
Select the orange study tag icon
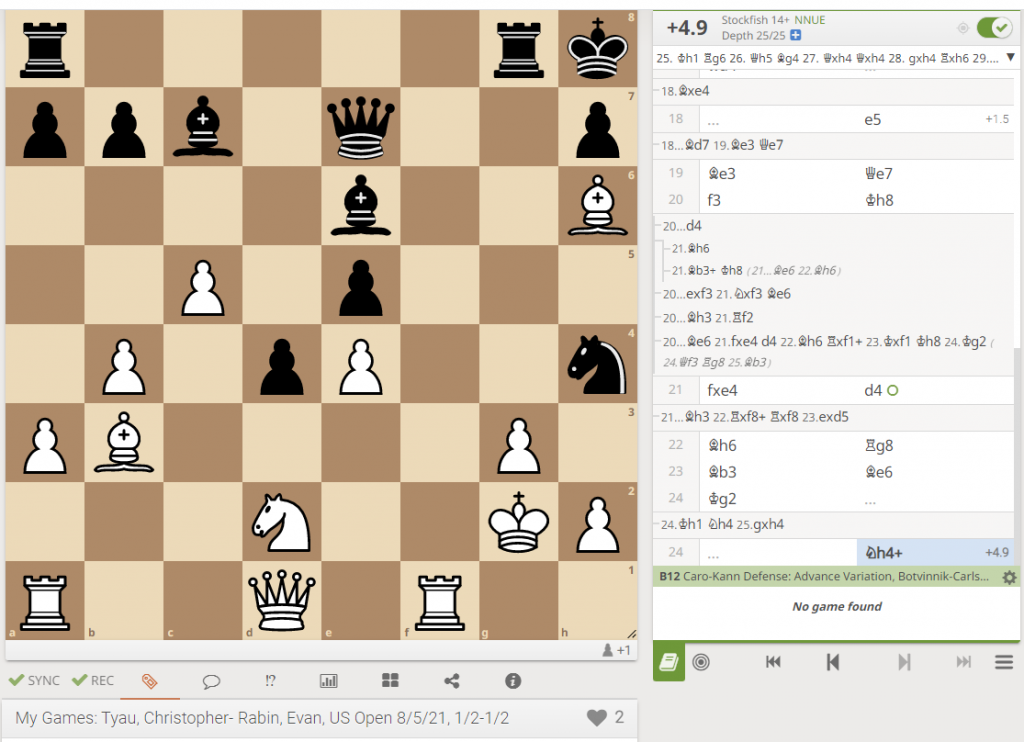[152, 681]
